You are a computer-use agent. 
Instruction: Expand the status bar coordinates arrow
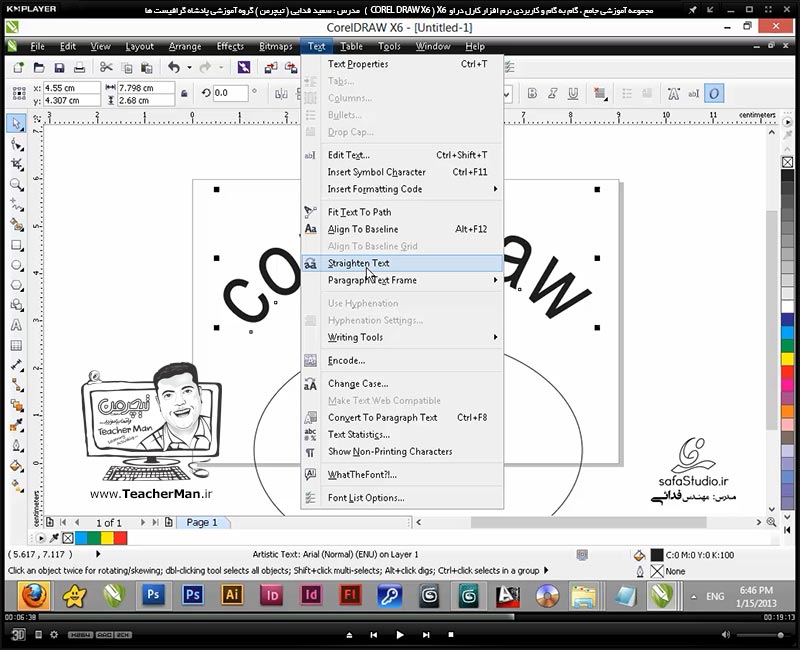98,554
